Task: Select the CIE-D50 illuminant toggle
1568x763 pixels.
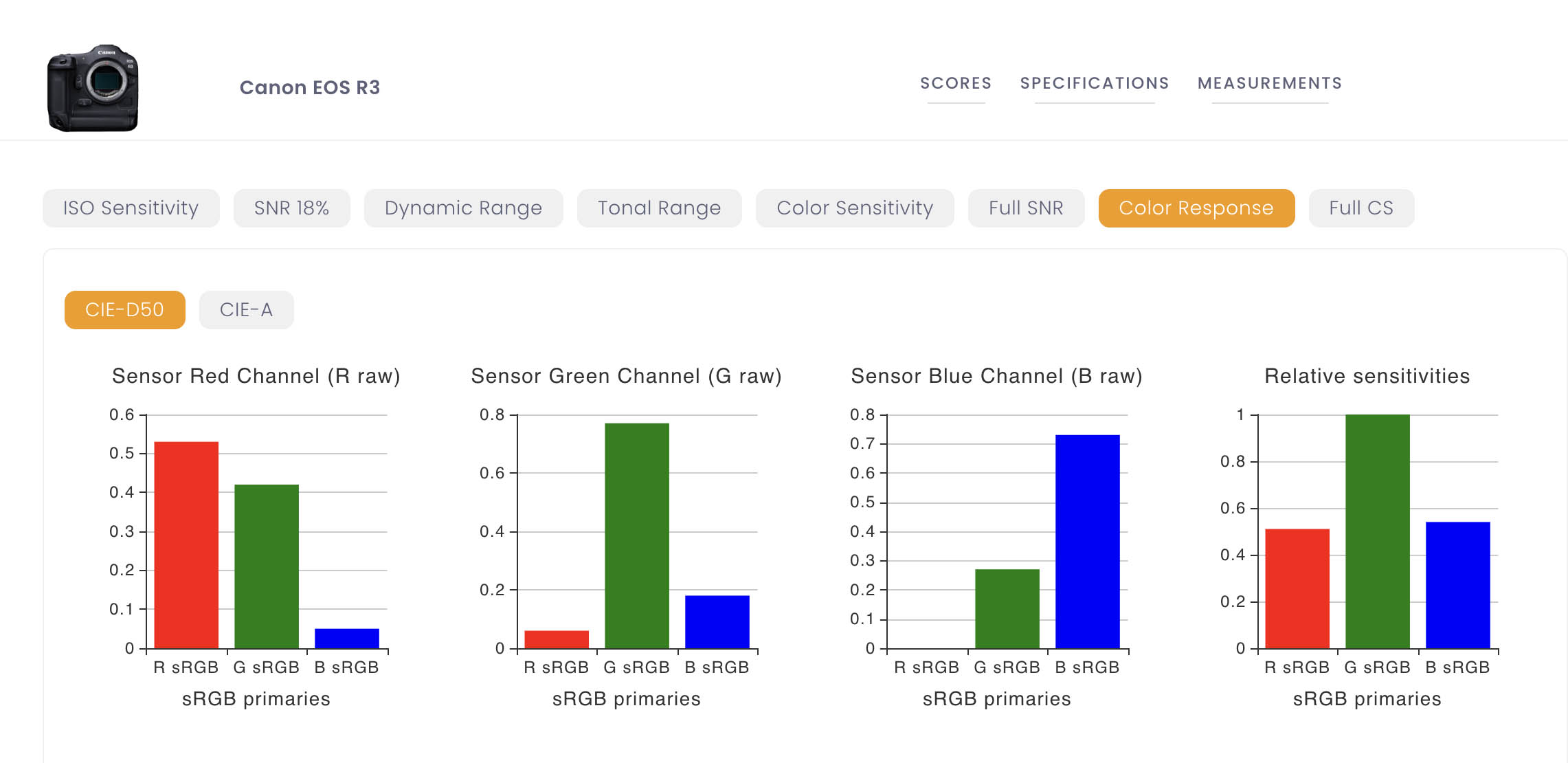Action: click(x=125, y=310)
